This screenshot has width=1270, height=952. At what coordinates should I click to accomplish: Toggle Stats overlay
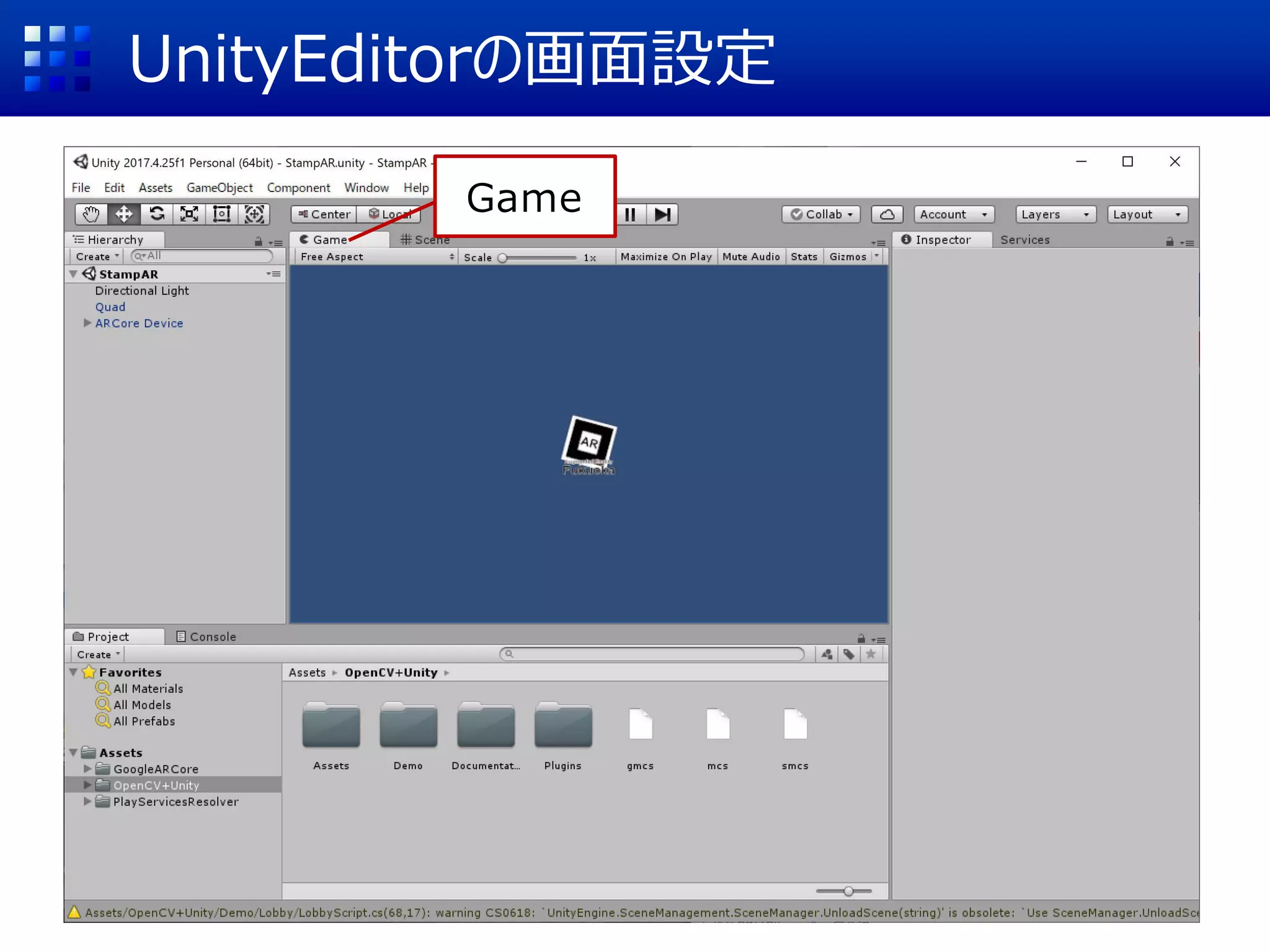pos(804,257)
